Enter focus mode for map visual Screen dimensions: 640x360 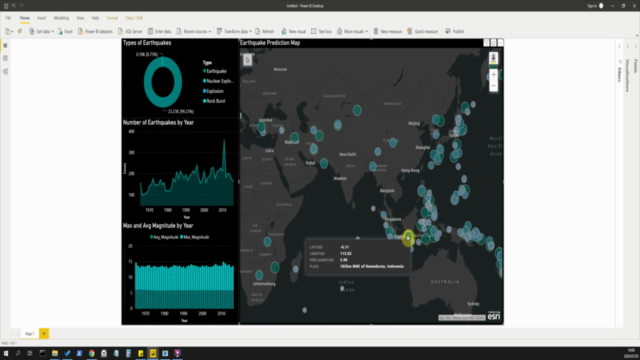[x=493, y=43]
